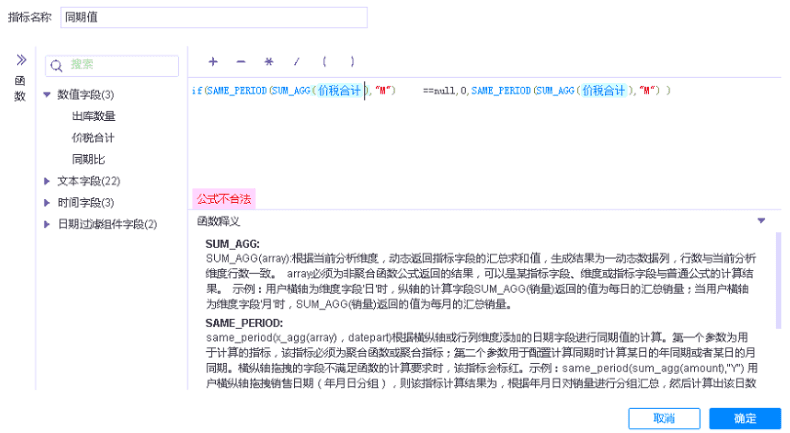Insert the divide slash operator
The image size is (790, 433).
[x=297, y=61]
